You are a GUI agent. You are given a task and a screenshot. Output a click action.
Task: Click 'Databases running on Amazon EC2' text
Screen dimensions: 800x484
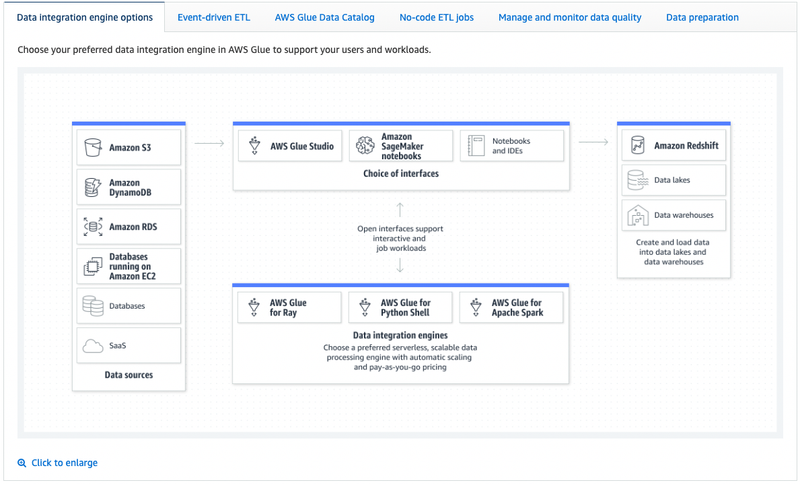tap(132, 266)
